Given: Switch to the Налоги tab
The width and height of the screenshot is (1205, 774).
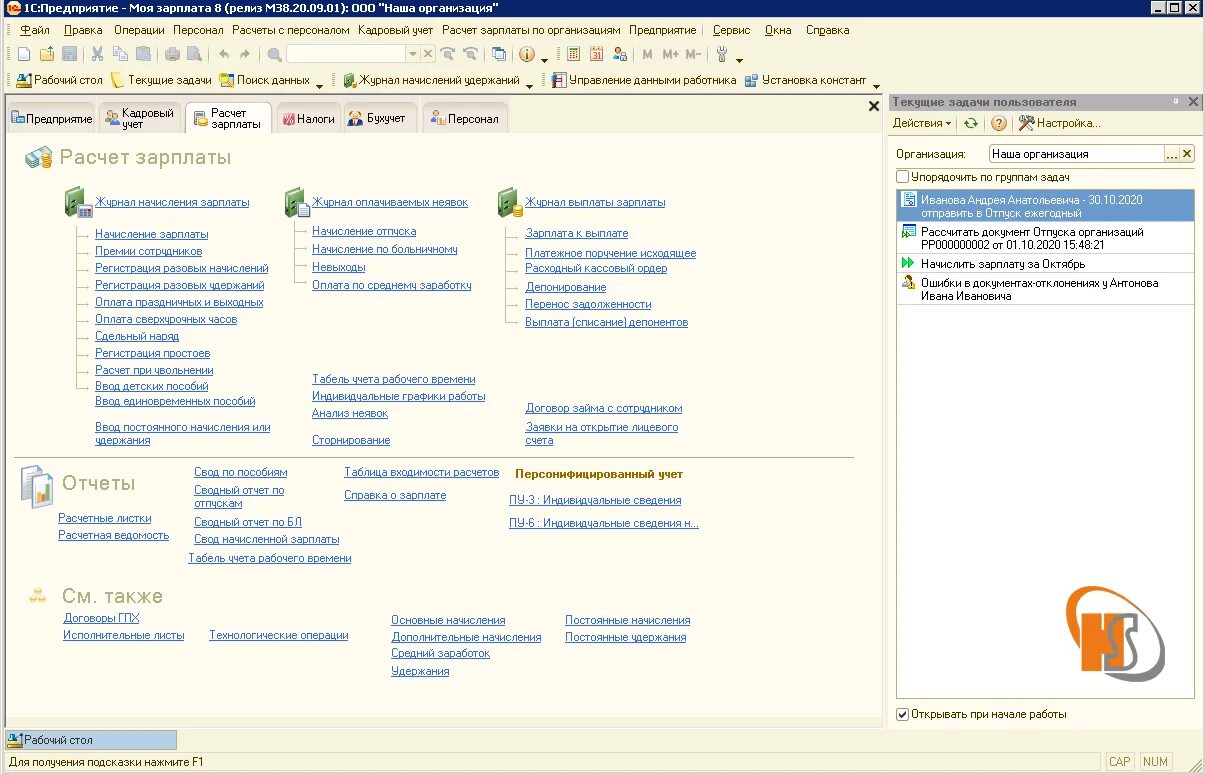Looking at the screenshot, I should click(309, 118).
